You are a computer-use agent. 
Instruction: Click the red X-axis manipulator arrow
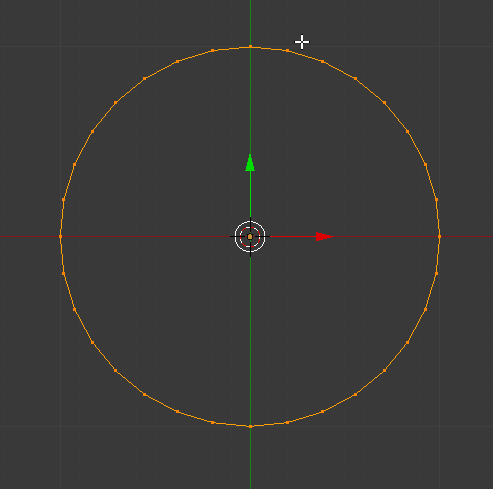coord(325,237)
